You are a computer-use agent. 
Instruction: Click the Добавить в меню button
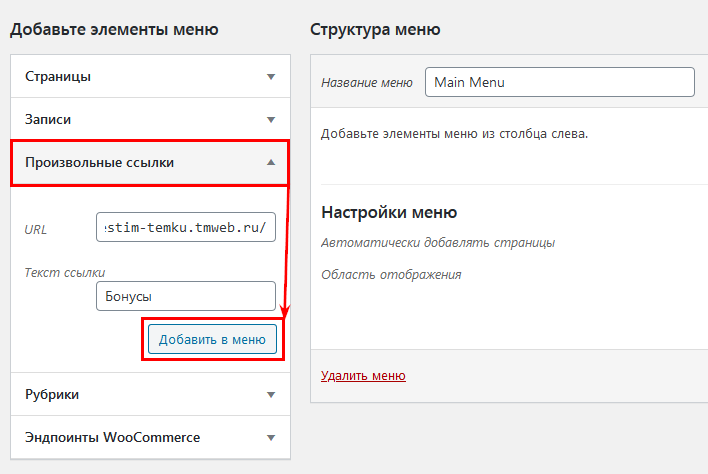(x=212, y=339)
